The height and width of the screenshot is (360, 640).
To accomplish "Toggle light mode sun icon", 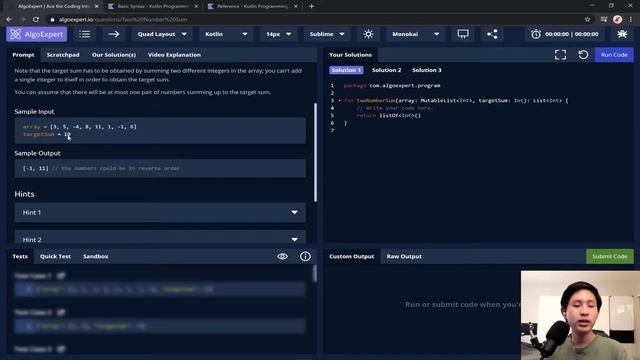I will click(368, 34).
